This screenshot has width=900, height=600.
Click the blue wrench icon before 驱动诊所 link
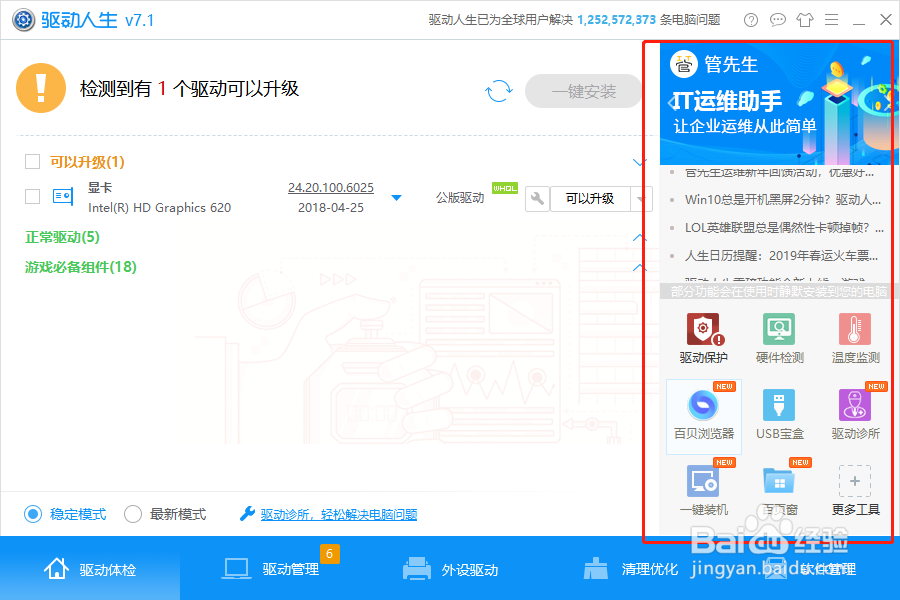click(x=247, y=513)
